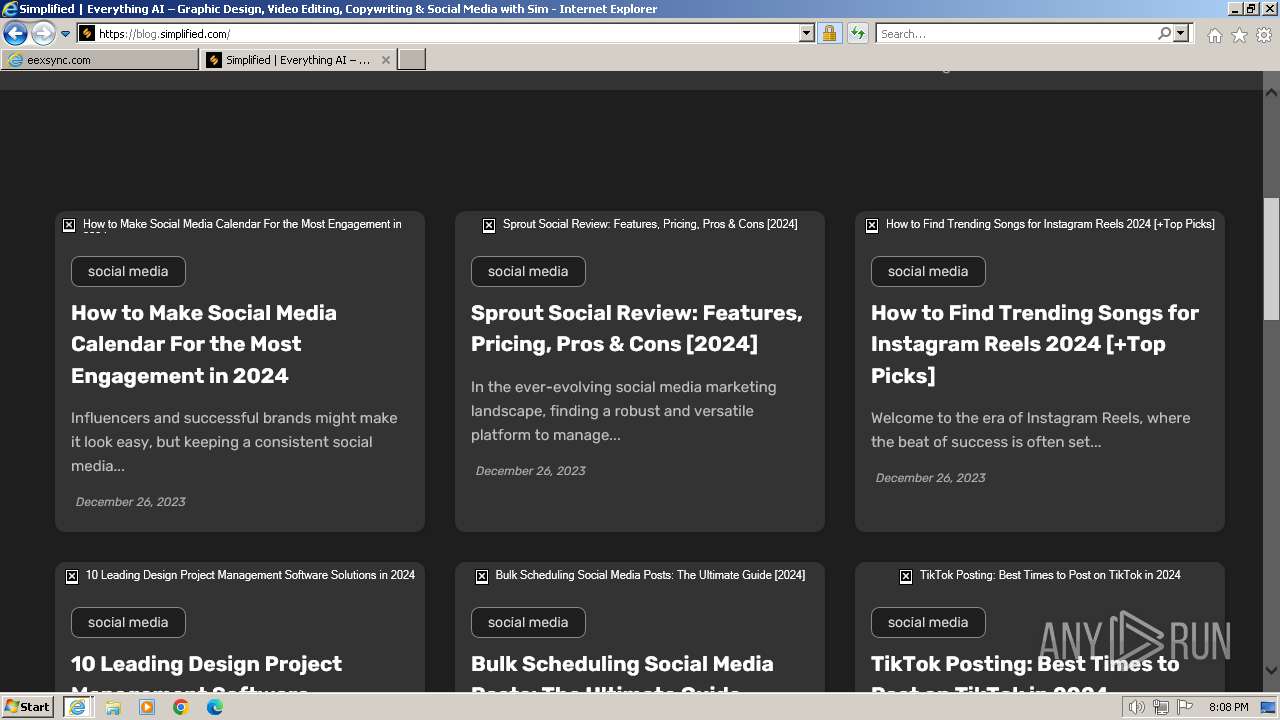Launch Google Chrome from taskbar
This screenshot has width=1280, height=720.
point(181,707)
